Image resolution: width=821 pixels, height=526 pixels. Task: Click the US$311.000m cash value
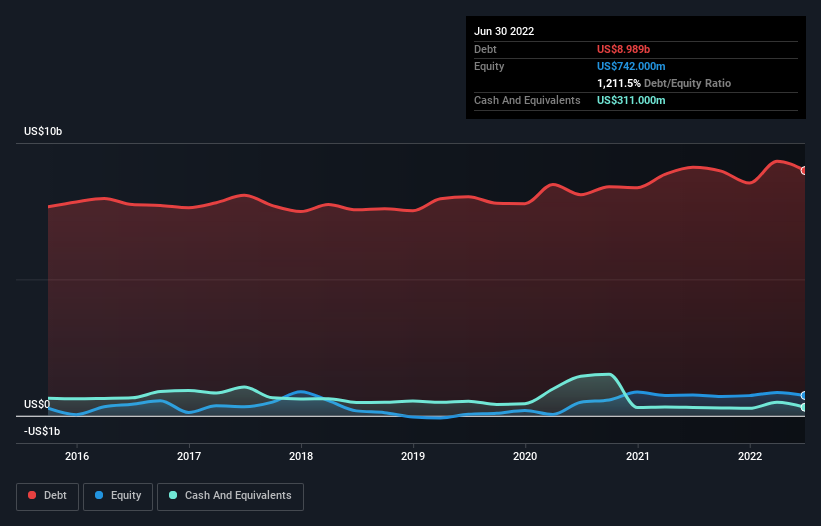pos(631,100)
